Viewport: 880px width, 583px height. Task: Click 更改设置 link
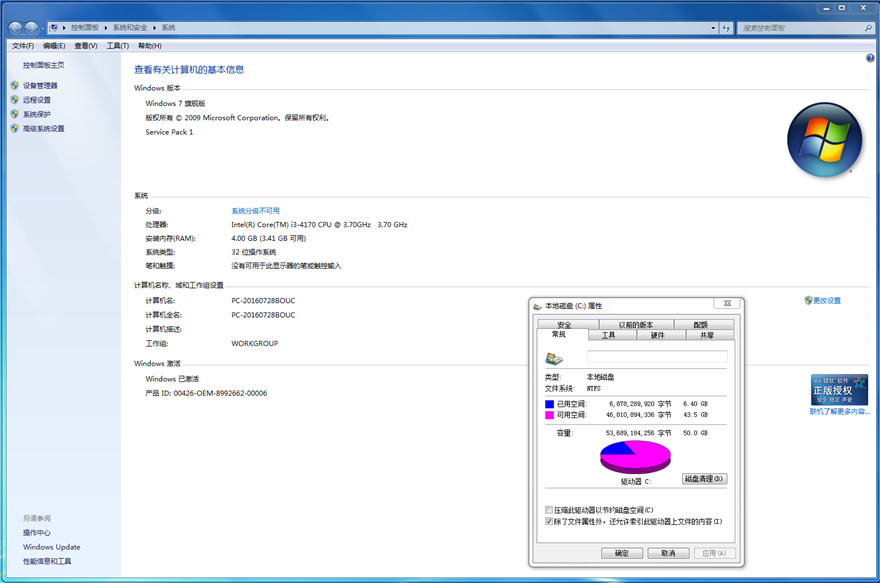tap(827, 301)
